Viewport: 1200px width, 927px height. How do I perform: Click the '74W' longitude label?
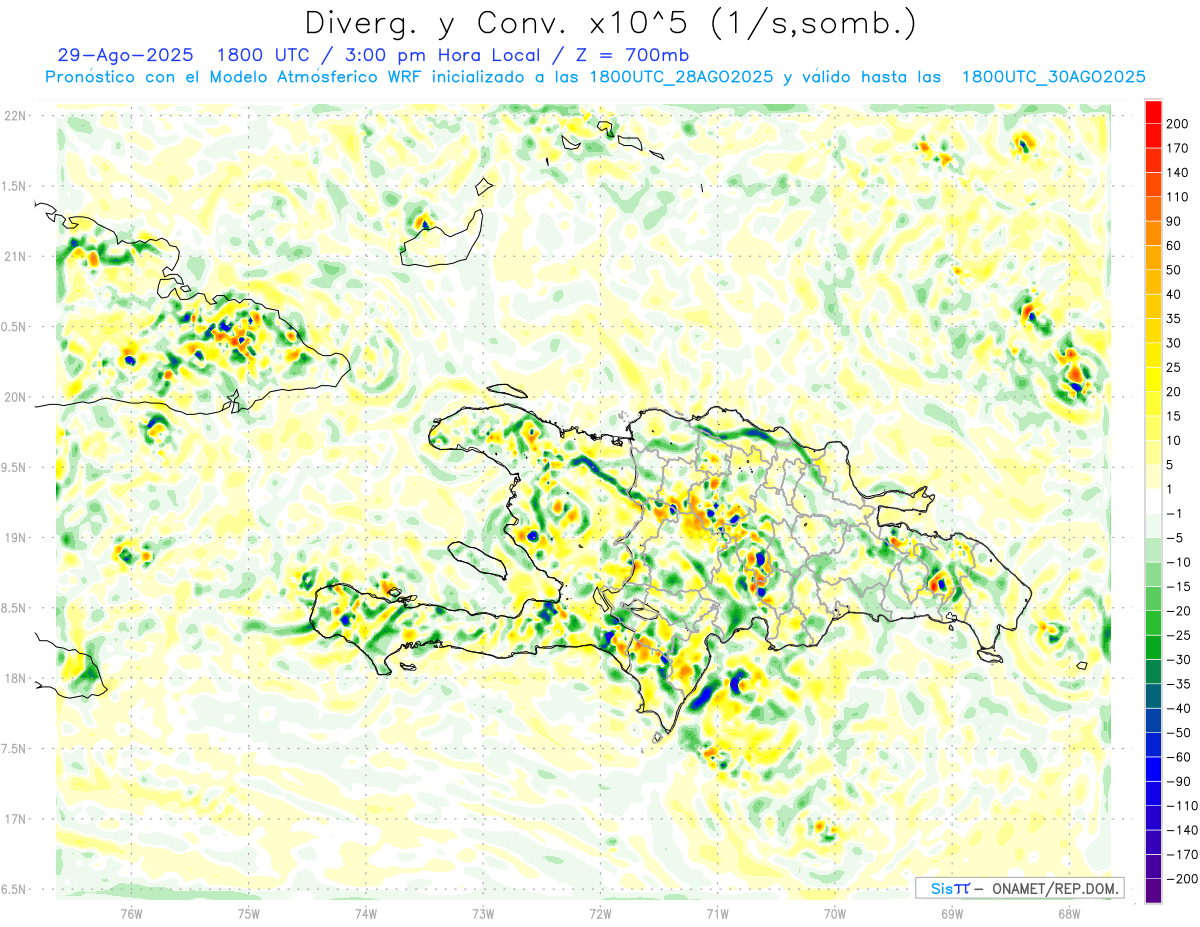(x=365, y=913)
